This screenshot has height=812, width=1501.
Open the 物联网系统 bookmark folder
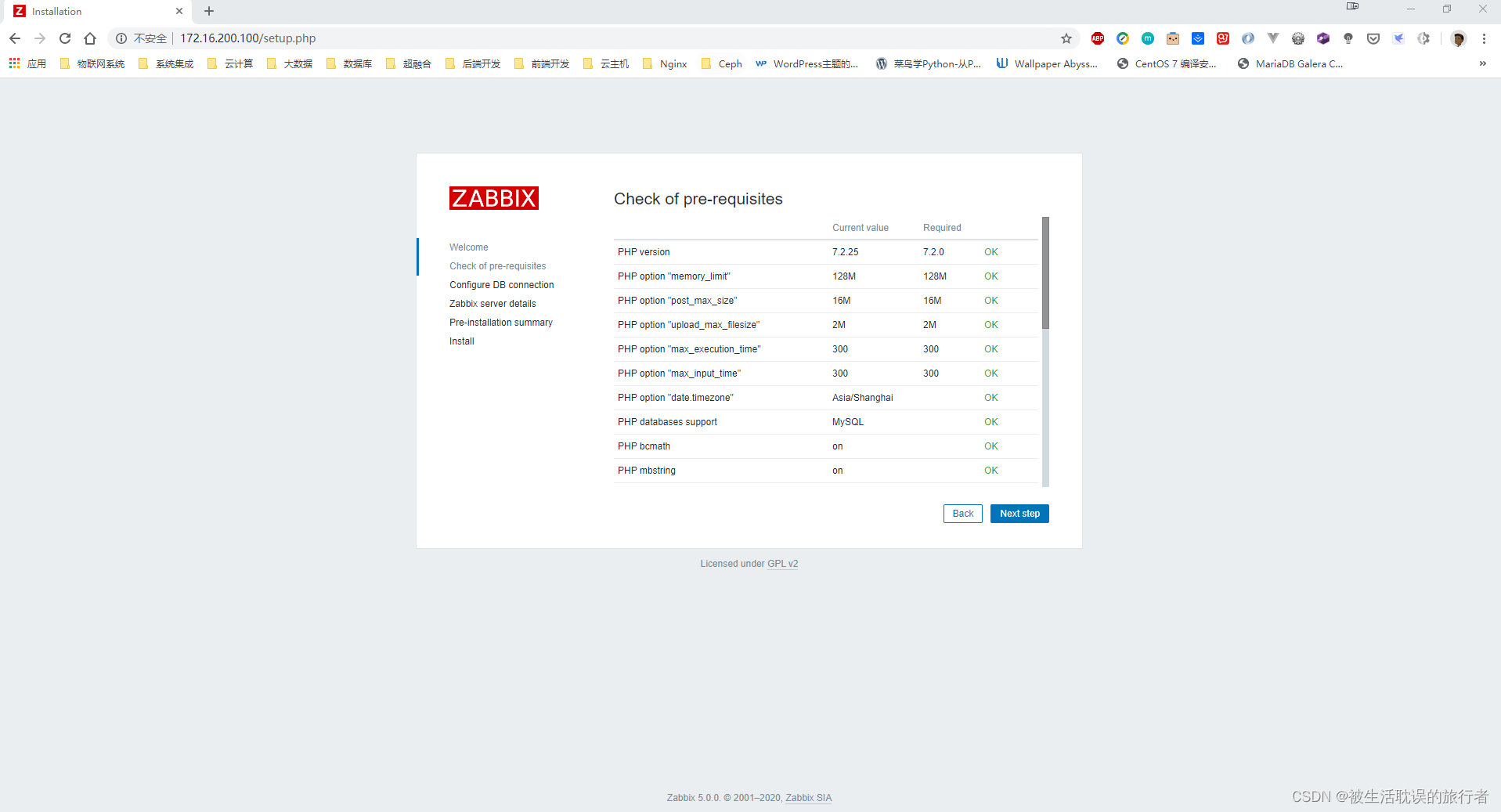92,63
